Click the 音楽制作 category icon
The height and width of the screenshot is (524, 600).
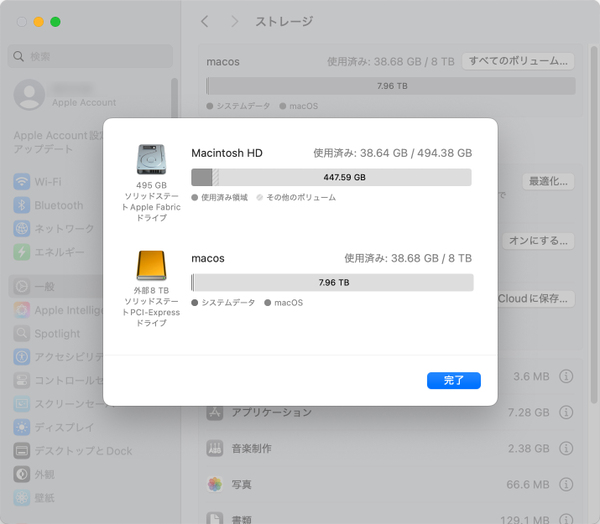click(215, 448)
